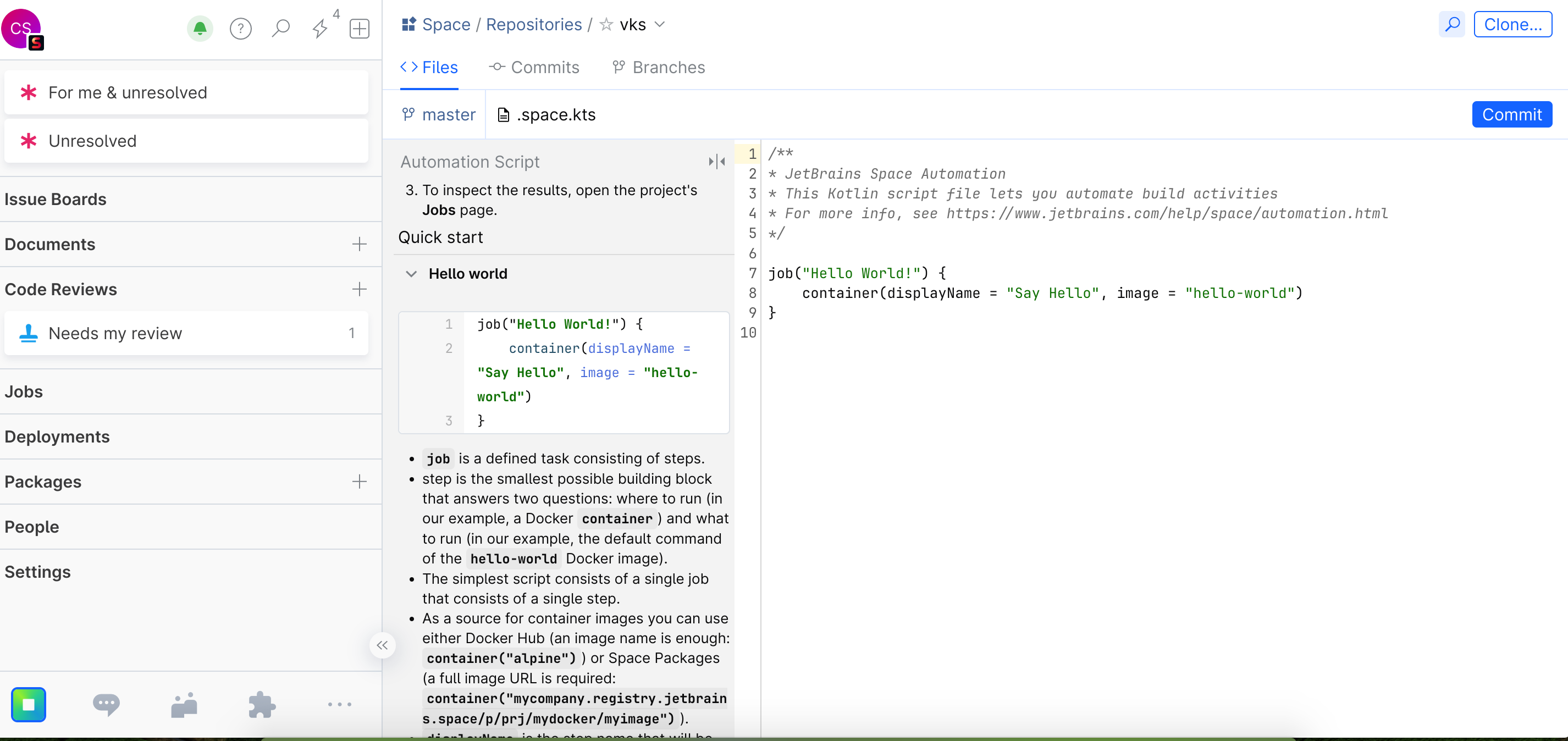Star the vks repository
The image size is (1568, 741).
point(606,24)
